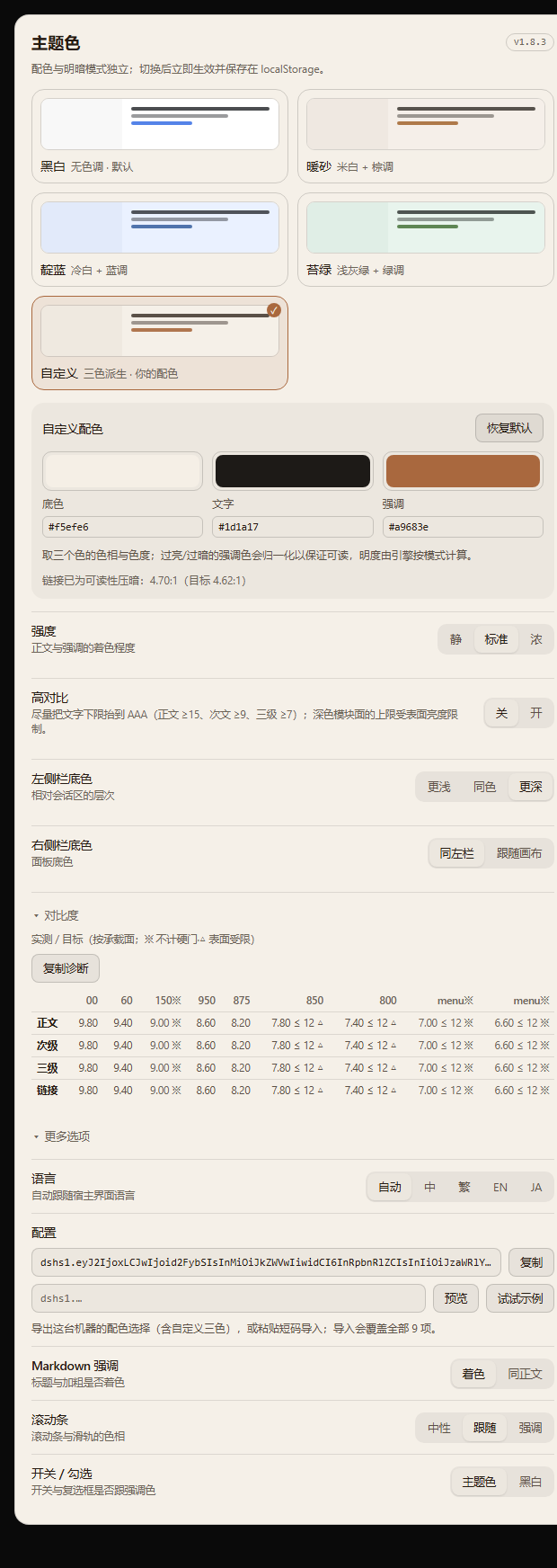Select the 自定义 custom theme card
This screenshot has height=1568, width=557.
pos(160,343)
